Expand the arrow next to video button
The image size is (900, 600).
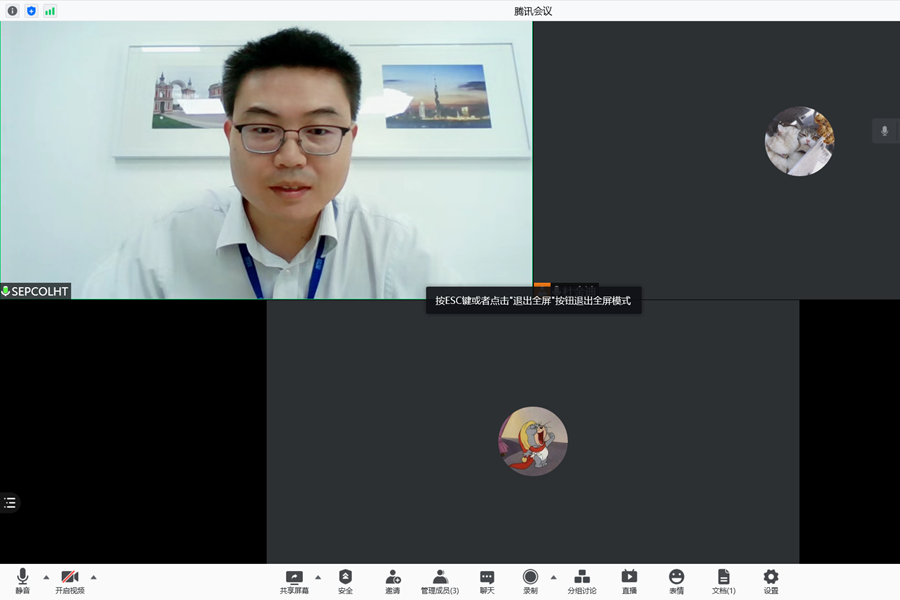tap(94, 577)
